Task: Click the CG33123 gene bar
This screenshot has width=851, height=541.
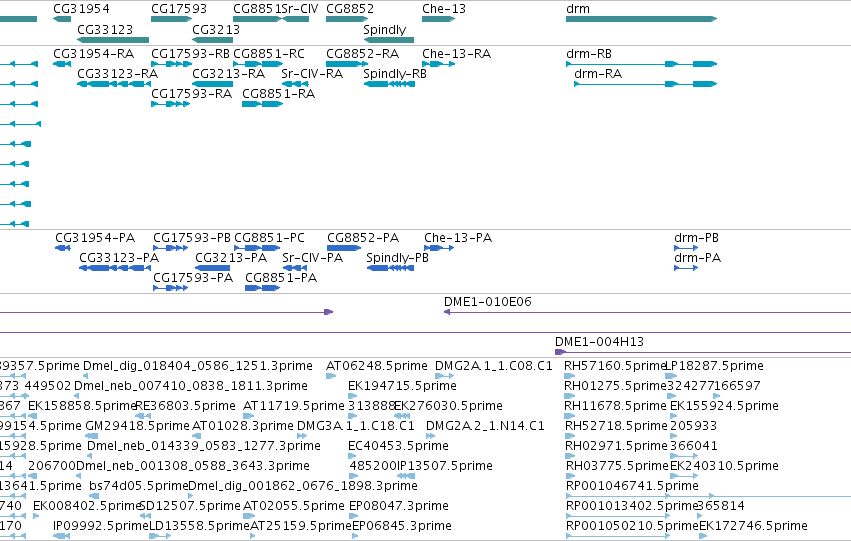Action: pos(113,40)
